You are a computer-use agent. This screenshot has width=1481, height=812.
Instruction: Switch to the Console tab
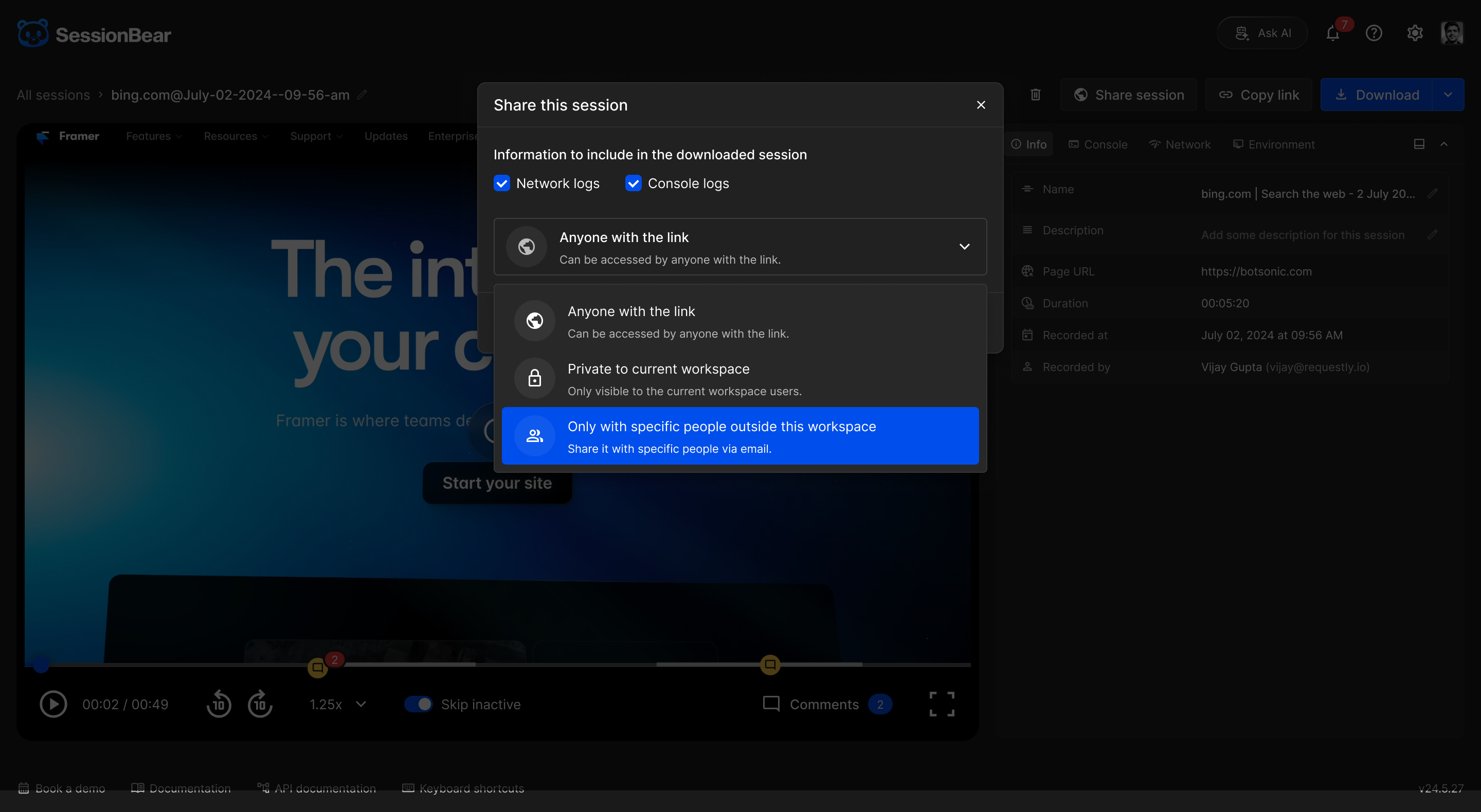coord(1097,144)
